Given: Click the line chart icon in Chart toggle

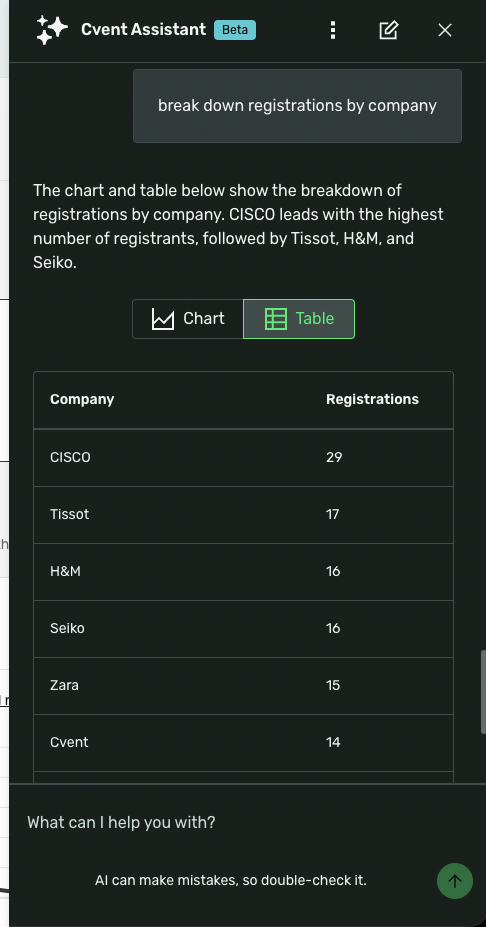Looking at the screenshot, I should click(163, 319).
